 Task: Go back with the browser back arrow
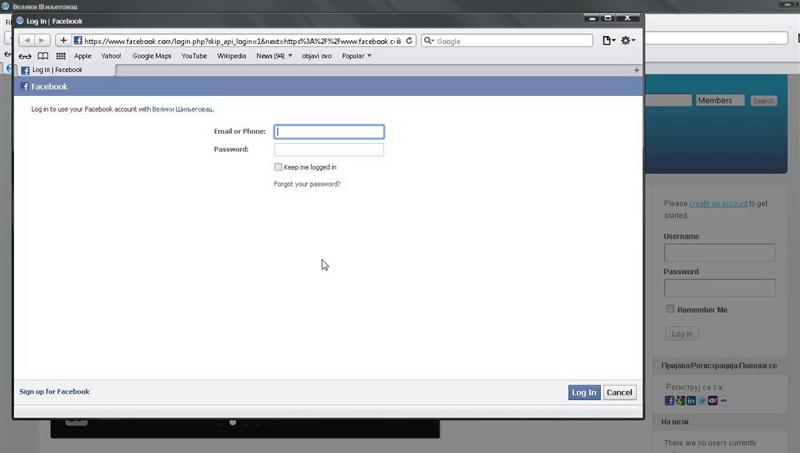coord(27,40)
